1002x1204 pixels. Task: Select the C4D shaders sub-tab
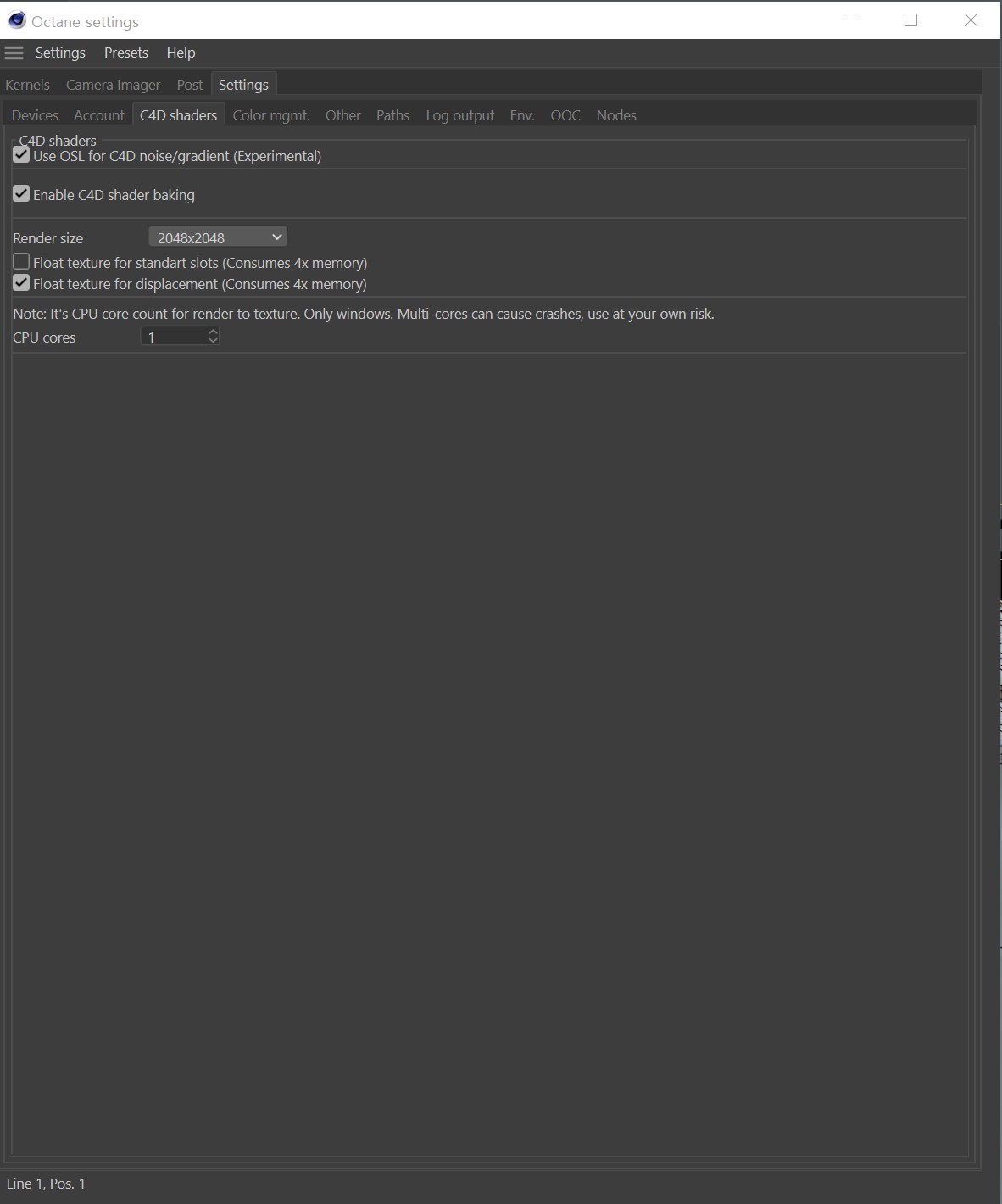click(x=179, y=115)
